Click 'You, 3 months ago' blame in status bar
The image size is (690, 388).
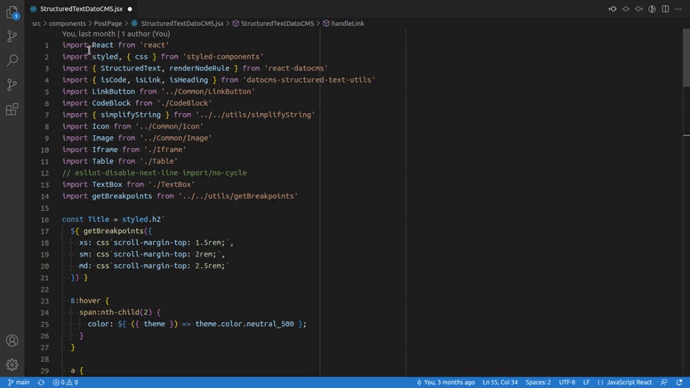pyautogui.click(x=445, y=382)
